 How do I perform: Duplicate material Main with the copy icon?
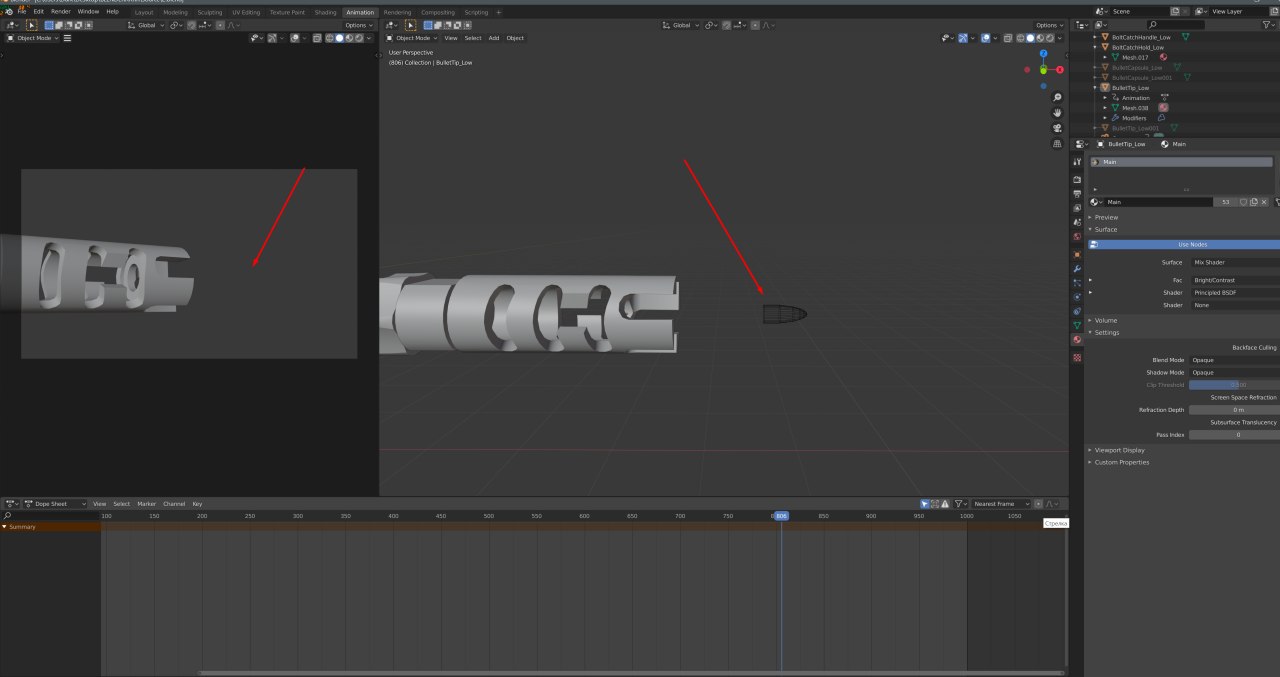tap(1253, 202)
